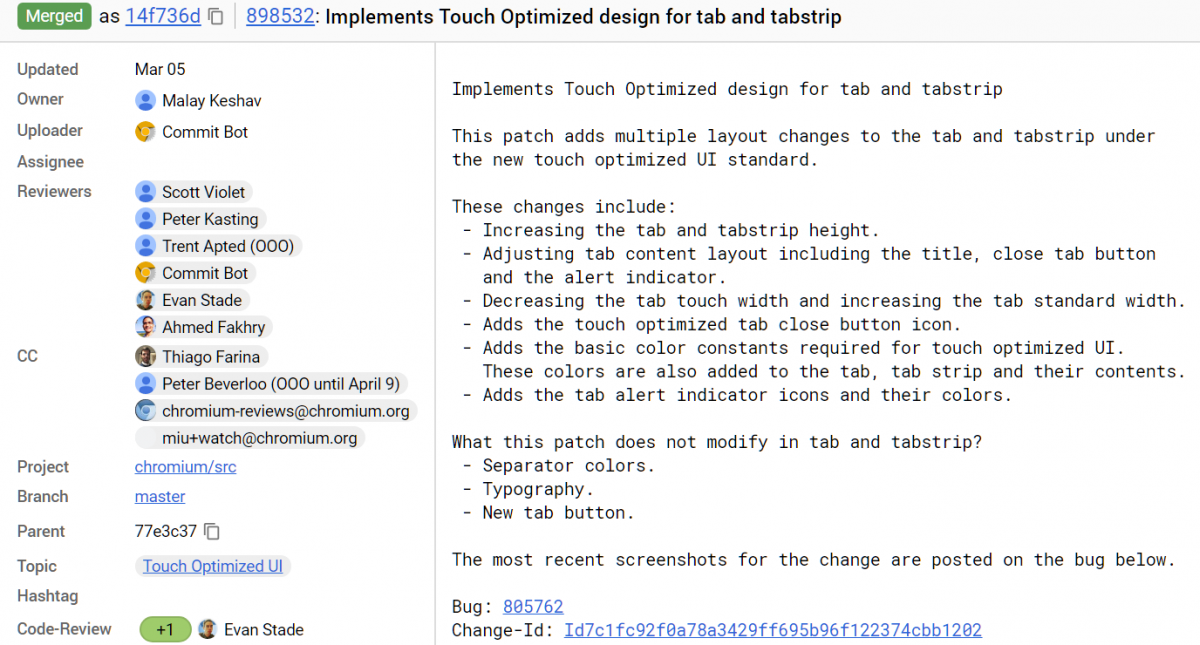Click the Commit Bot uploader avatar
This screenshot has height=645, width=1200.
click(x=146, y=131)
